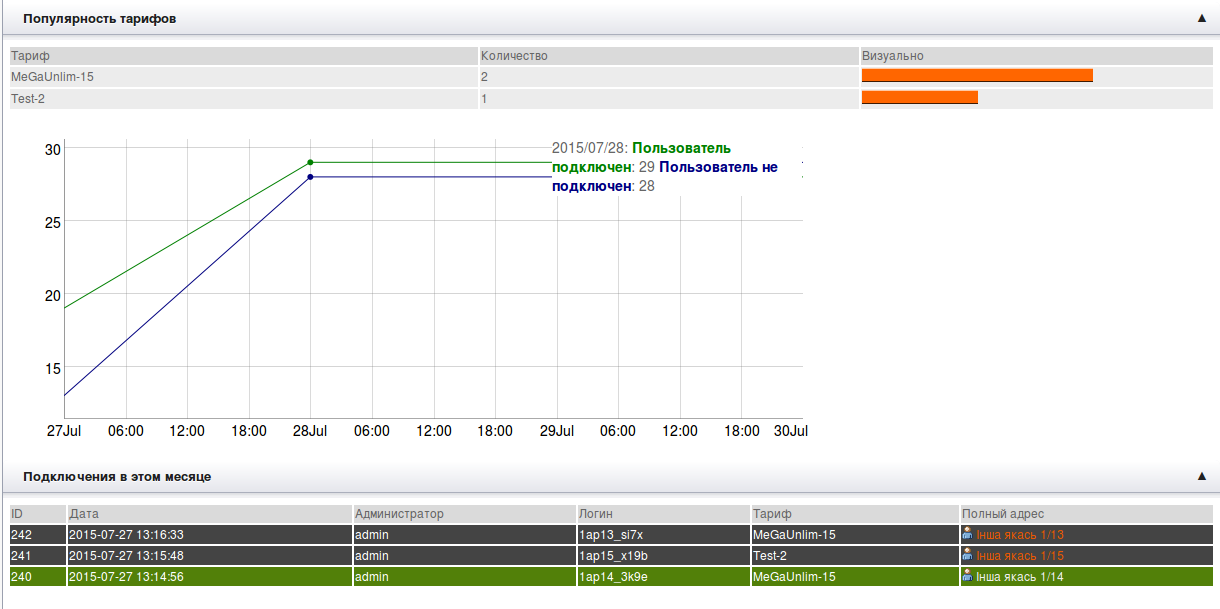
Task: Click the Логин column header
Action: (x=596, y=514)
